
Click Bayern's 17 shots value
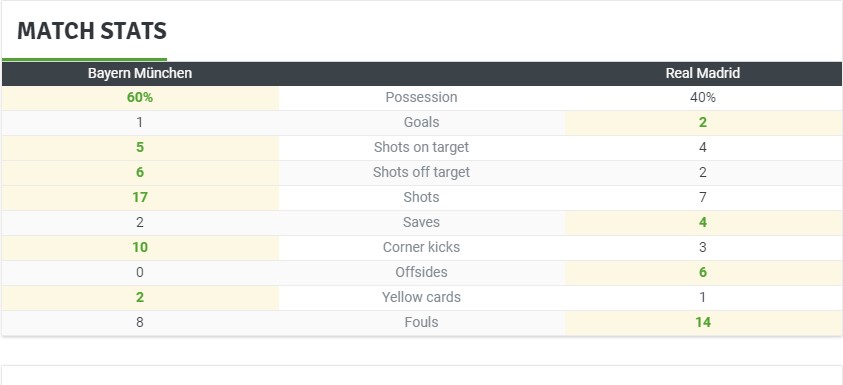(140, 197)
